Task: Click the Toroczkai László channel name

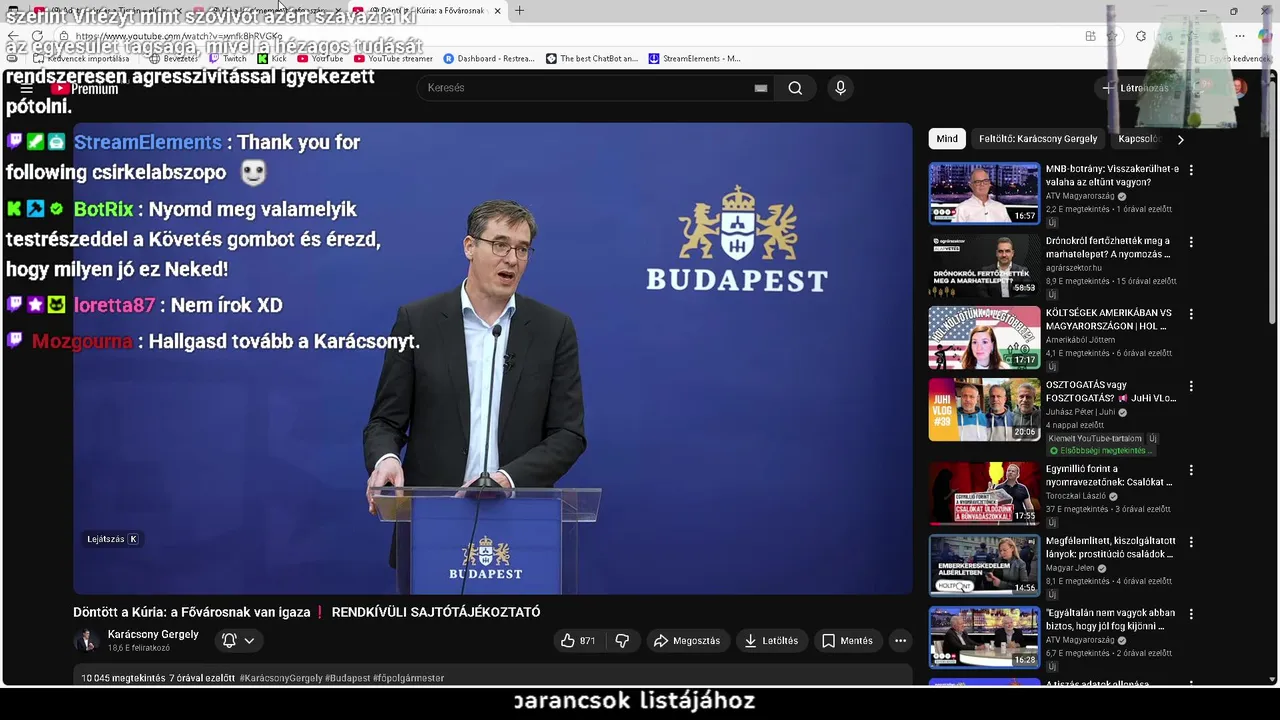Action: point(1076,496)
